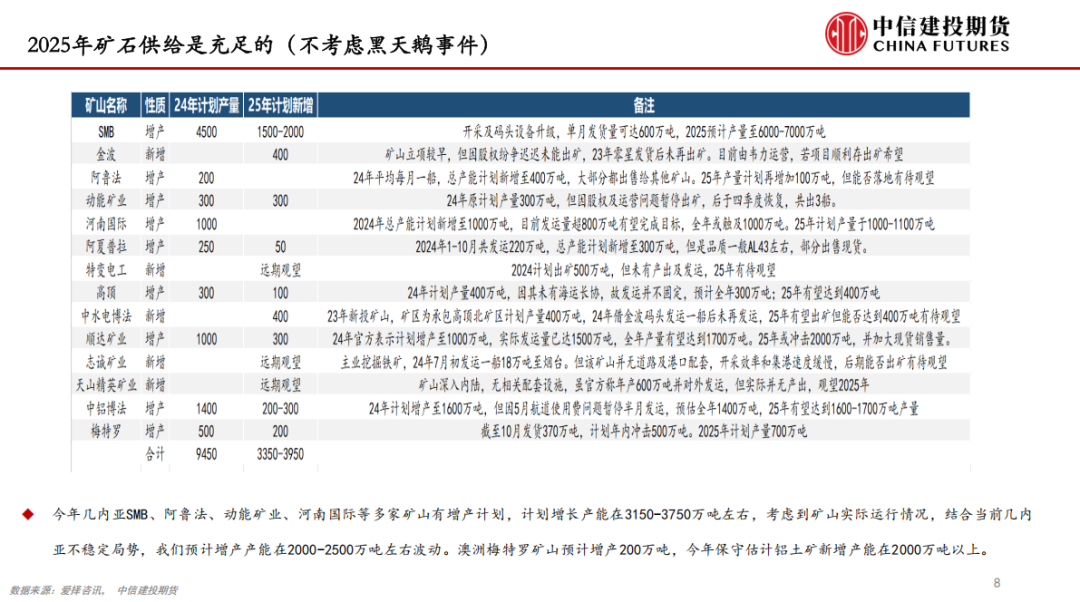Click the 梅特罗 remark about 10月发货370万吨
The image size is (1080, 602).
pyautogui.click(x=643, y=431)
